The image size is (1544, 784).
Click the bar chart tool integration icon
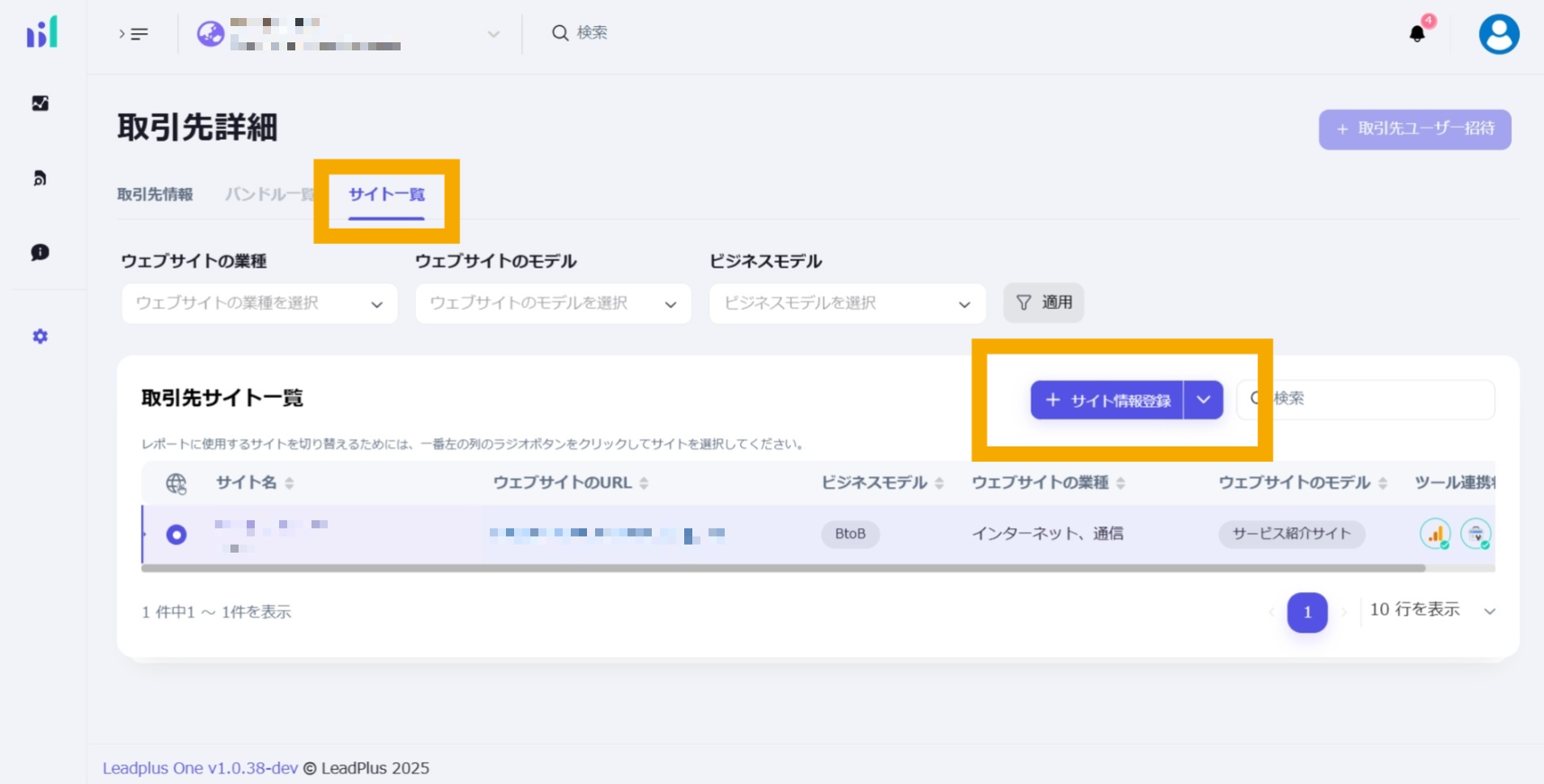tap(1435, 534)
